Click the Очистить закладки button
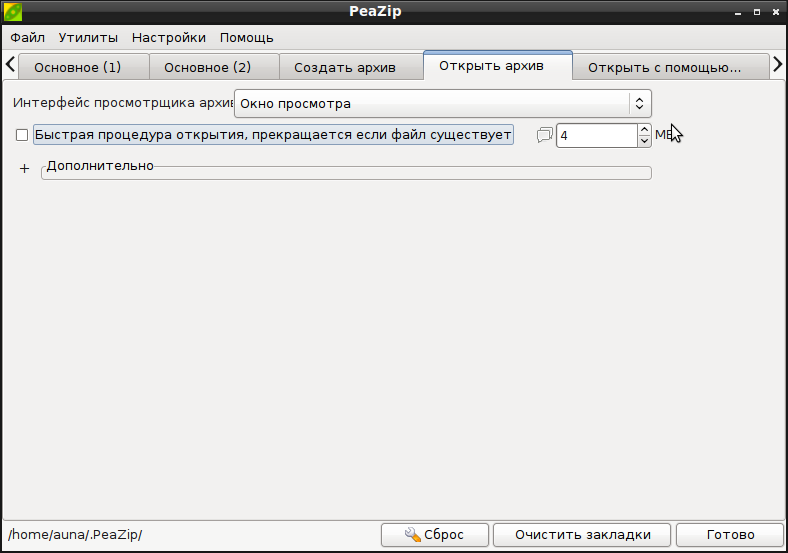The image size is (788, 553). click(582, 534)
